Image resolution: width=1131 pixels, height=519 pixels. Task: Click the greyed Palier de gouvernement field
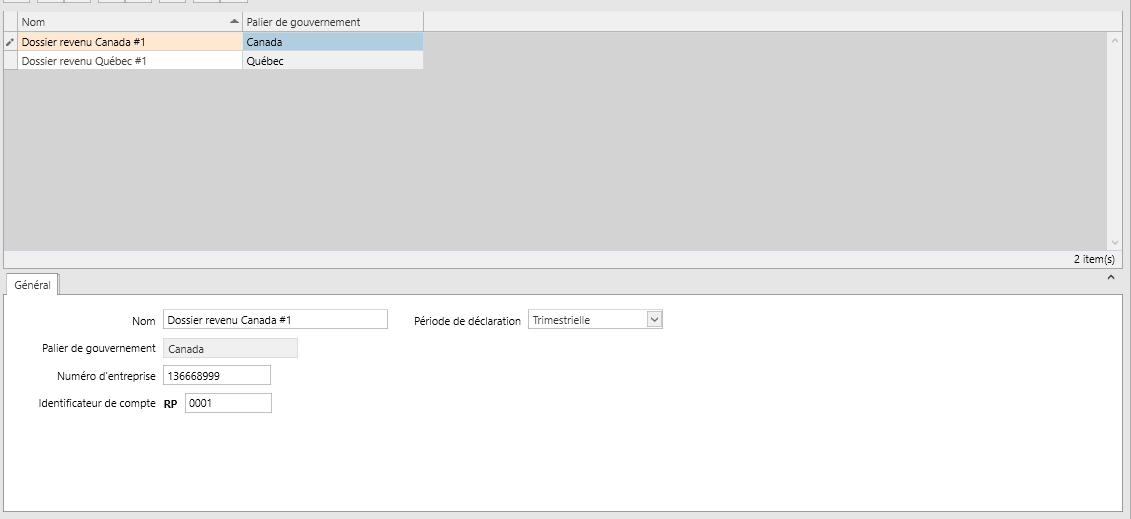(231, 348)
